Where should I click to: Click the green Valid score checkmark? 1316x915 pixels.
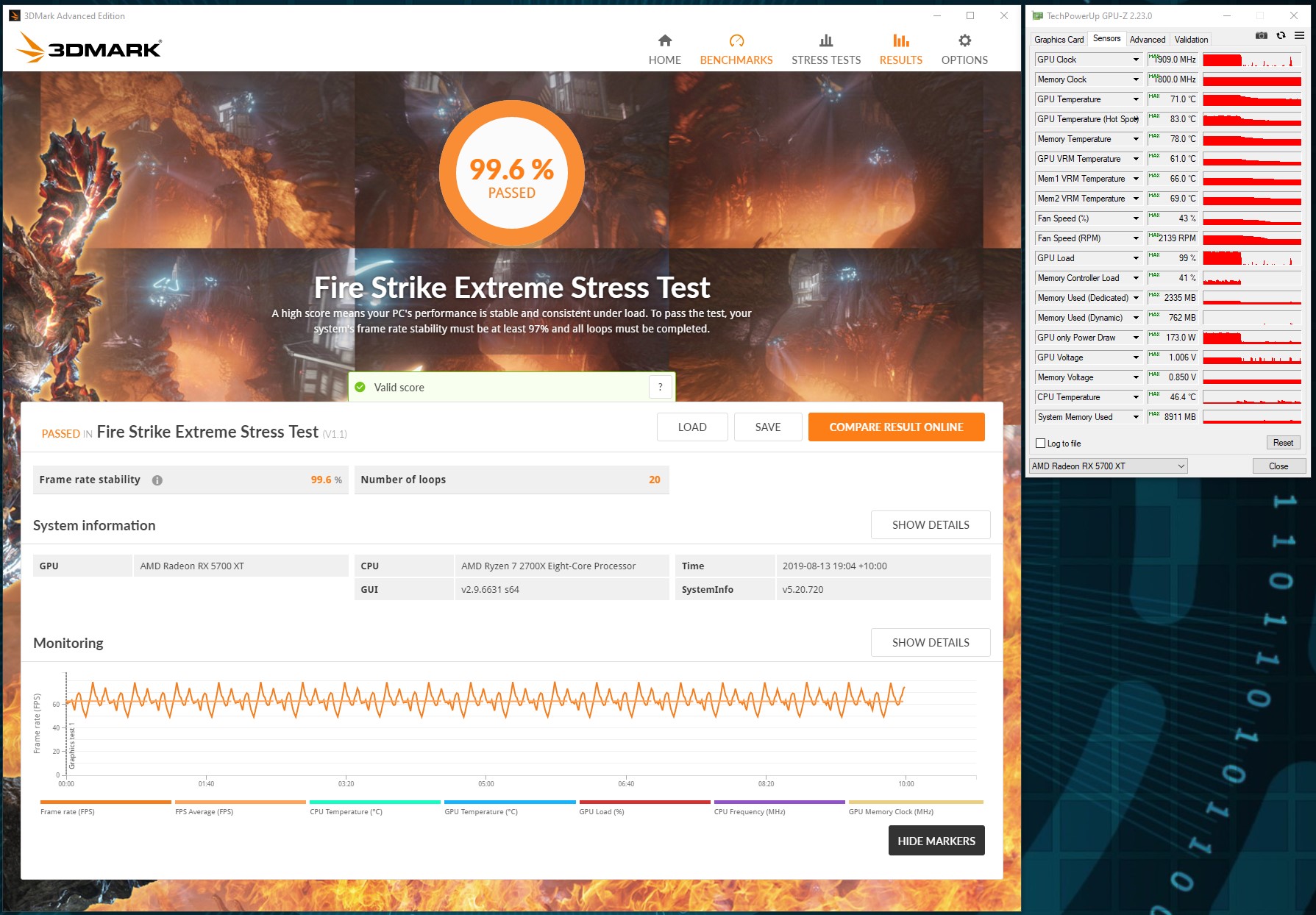360,388
